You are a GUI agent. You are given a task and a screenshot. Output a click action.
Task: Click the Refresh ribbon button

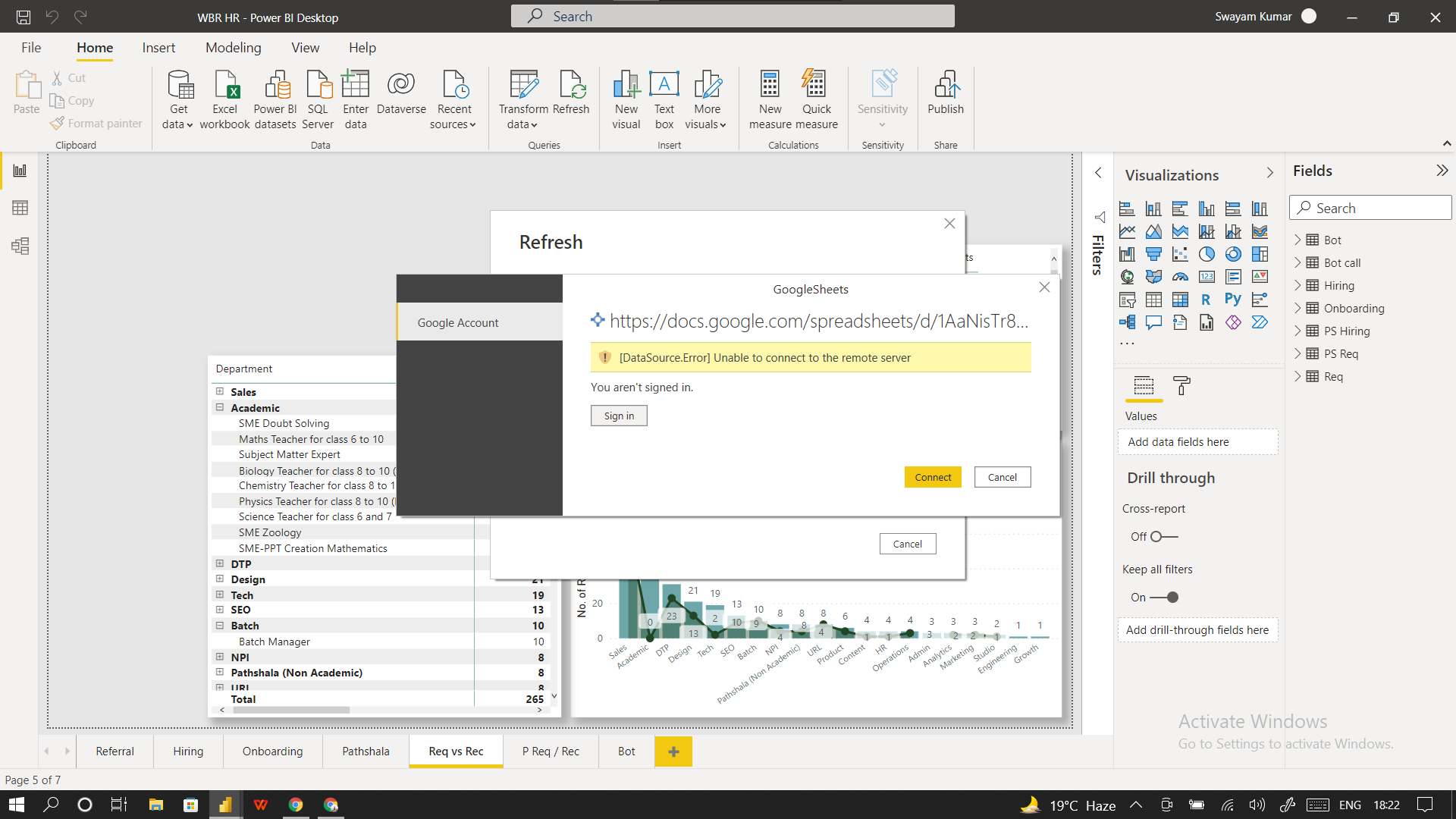coord(571,93)
